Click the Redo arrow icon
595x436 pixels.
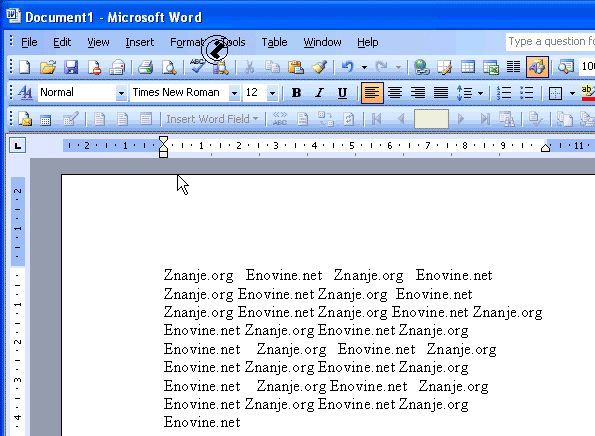click(x=381, y=68)
